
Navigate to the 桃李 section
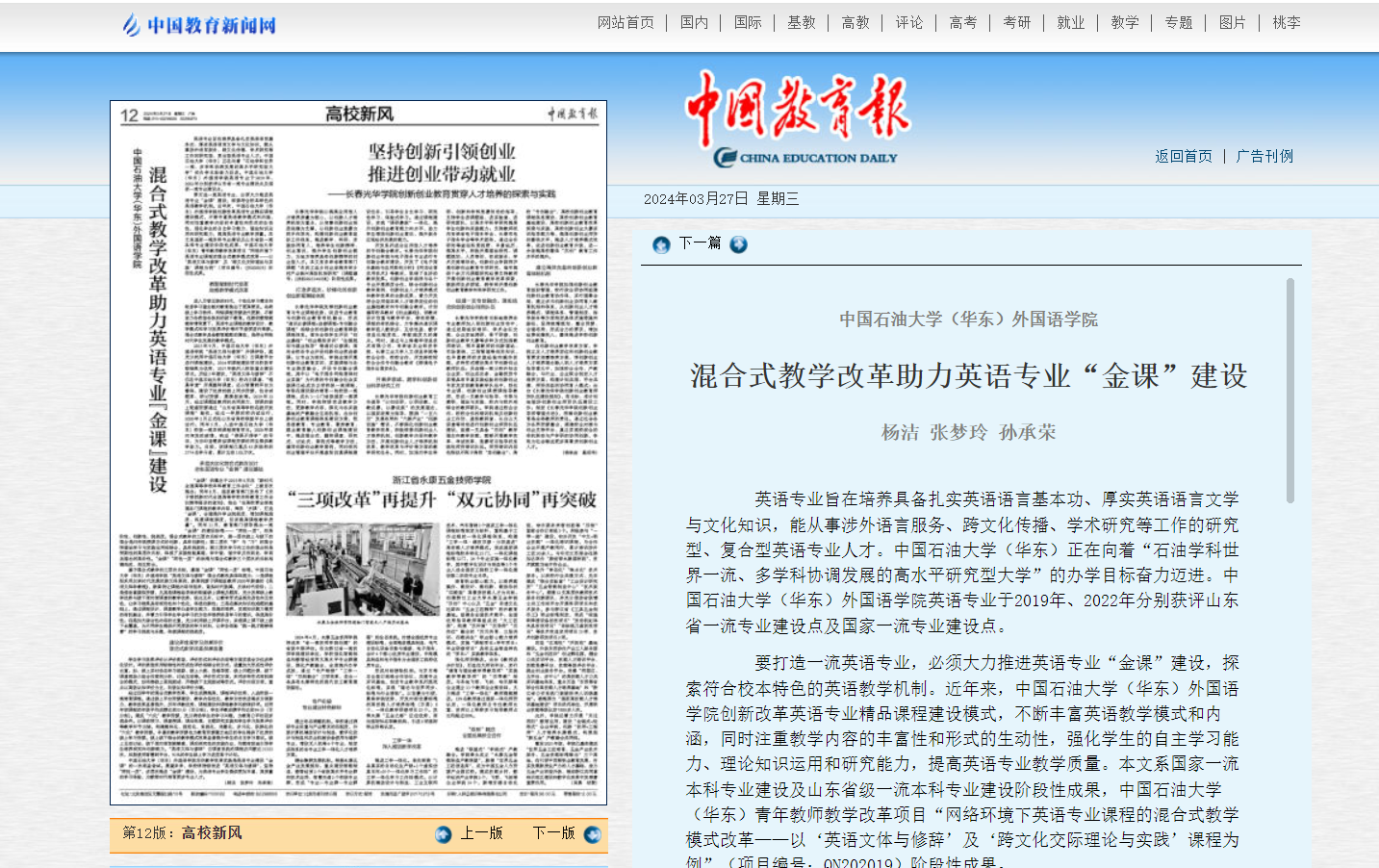pyautogui.click(x=1286, y=22)
